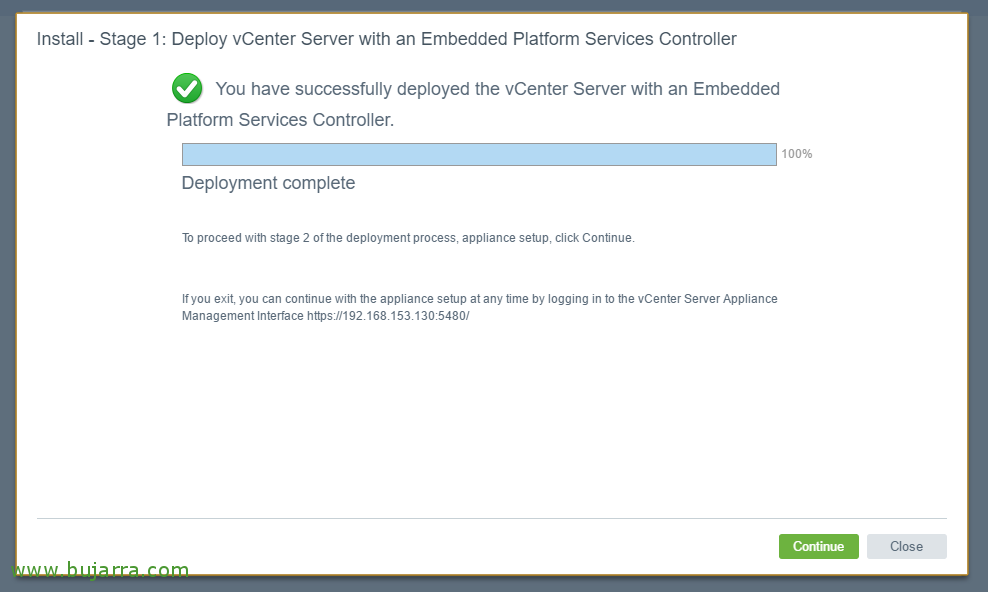Click the Continue button
The height and width of the screenshot is (592, 988).
click(819, 546)
